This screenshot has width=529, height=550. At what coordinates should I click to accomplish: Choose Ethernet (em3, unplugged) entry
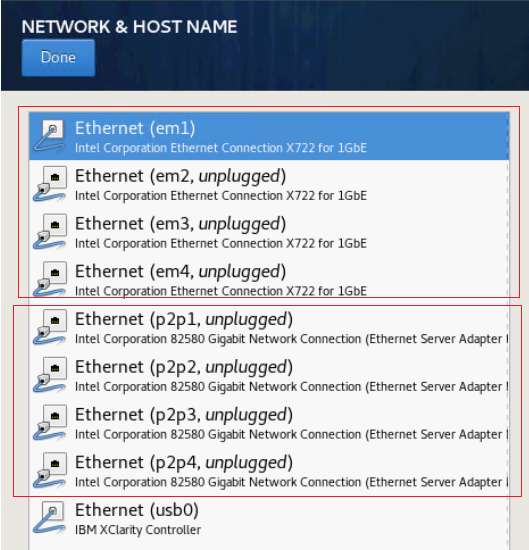pyautogui.click(x=269, y=232)
